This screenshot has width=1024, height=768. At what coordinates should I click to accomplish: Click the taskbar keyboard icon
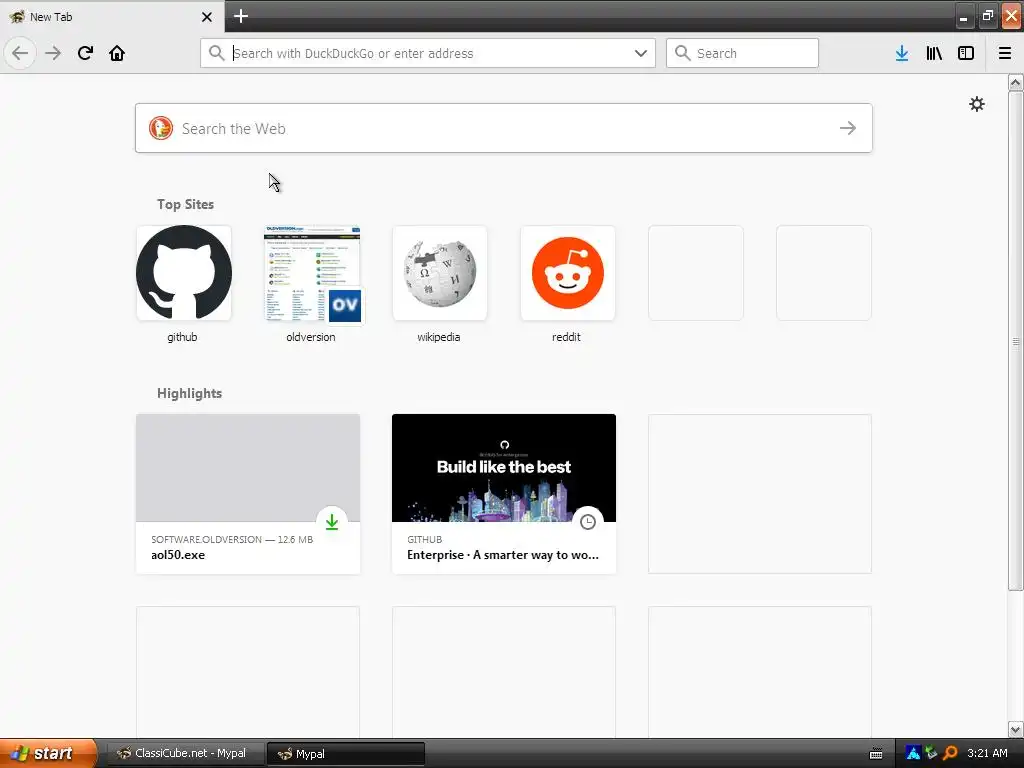coord(876,754)
